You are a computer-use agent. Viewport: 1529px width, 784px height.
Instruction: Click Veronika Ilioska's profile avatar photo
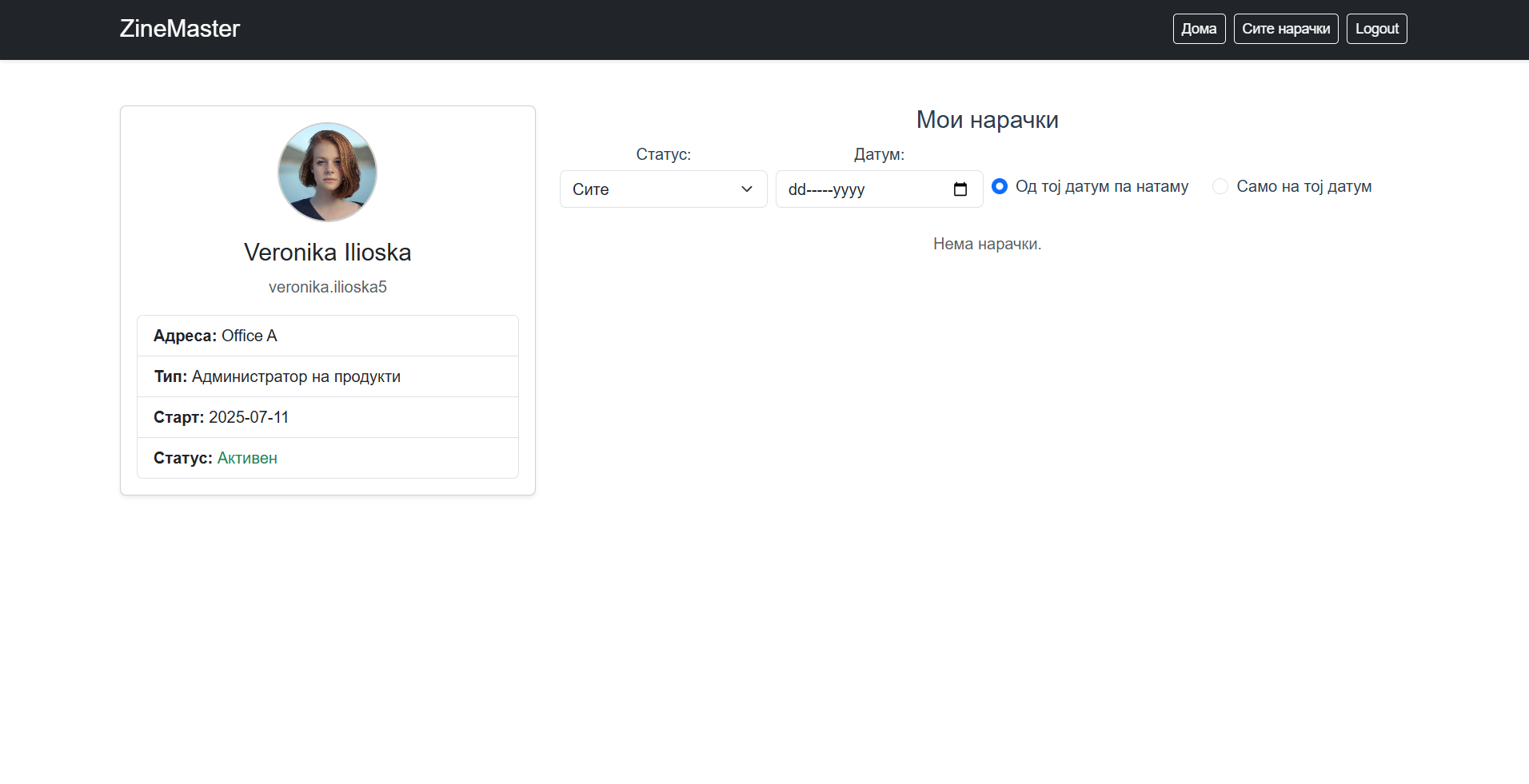coord(327,172)
